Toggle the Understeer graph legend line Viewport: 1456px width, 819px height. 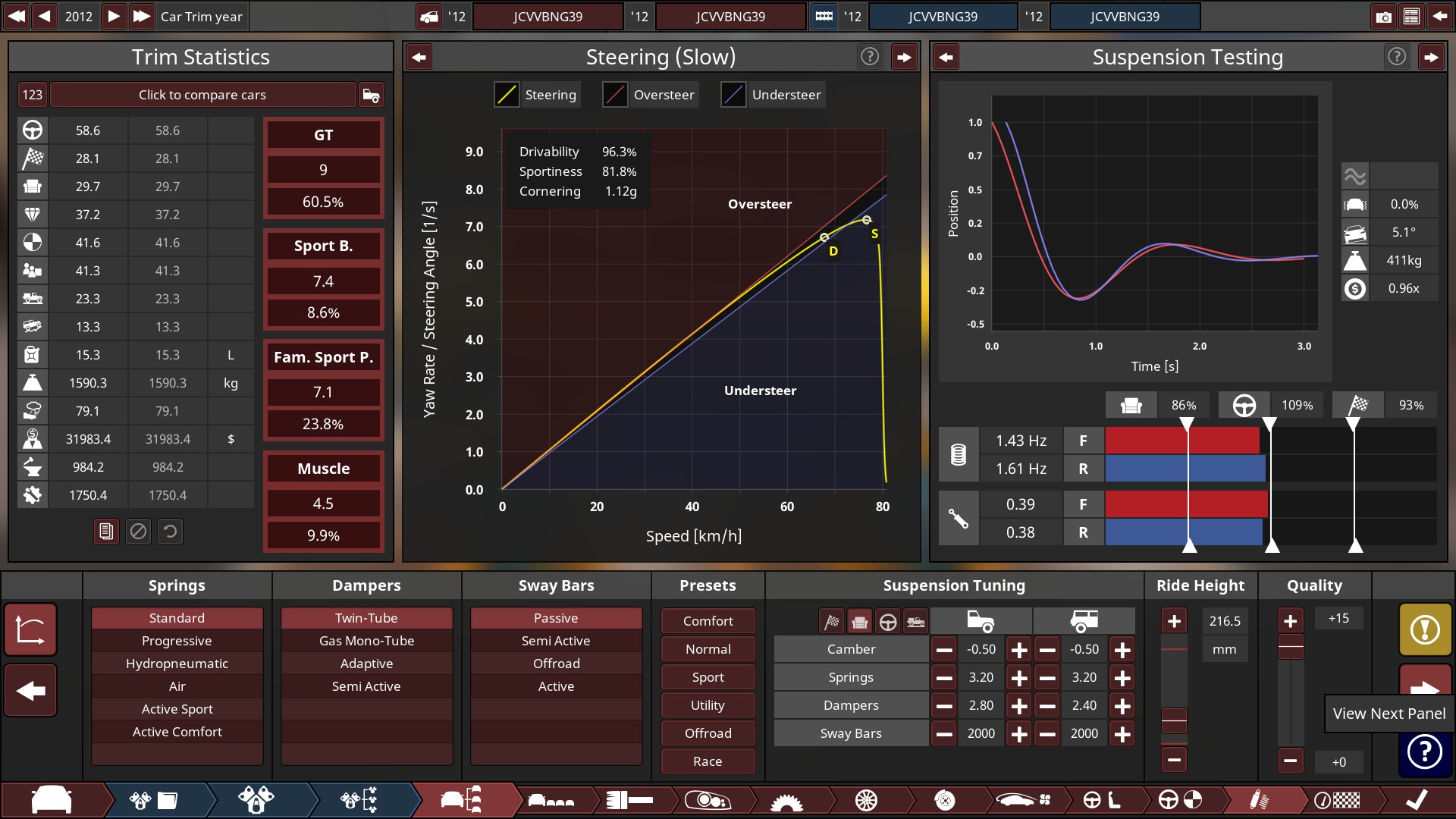(733, 95)
